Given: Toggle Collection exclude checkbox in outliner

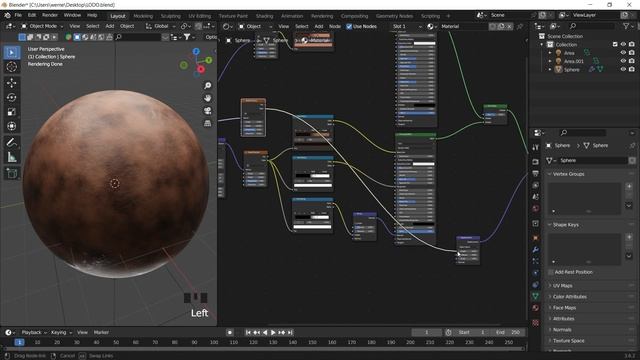Looking at the screenshot, I should point(615,44).
